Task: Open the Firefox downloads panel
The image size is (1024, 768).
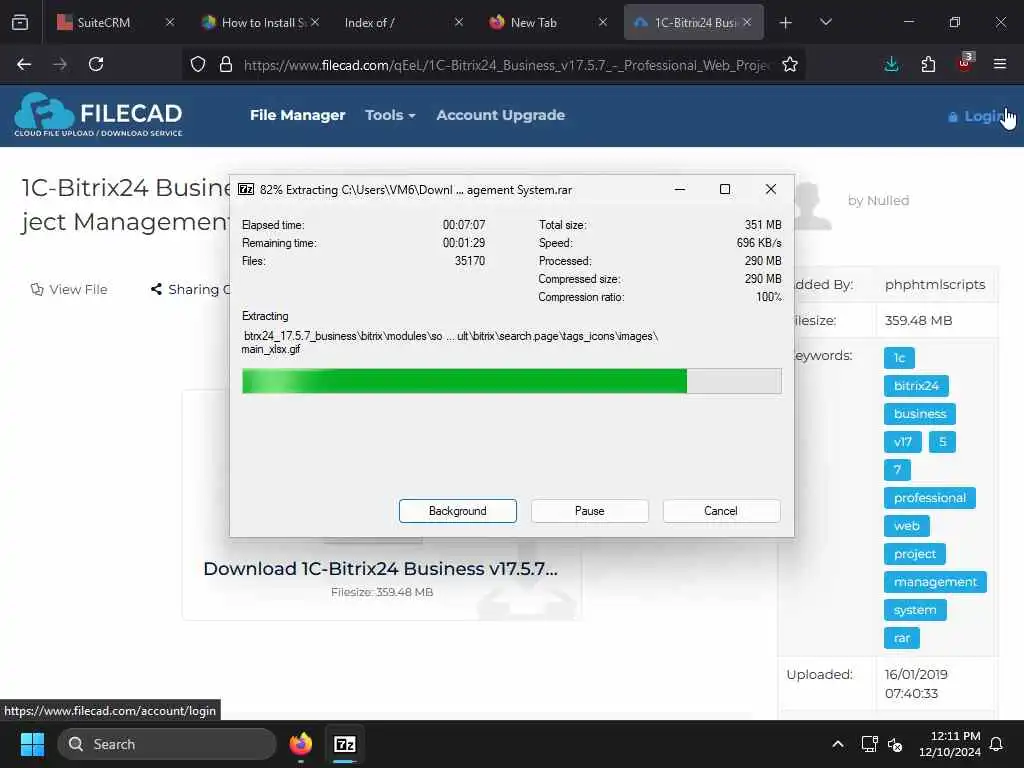Action: (x=891, y=64)
